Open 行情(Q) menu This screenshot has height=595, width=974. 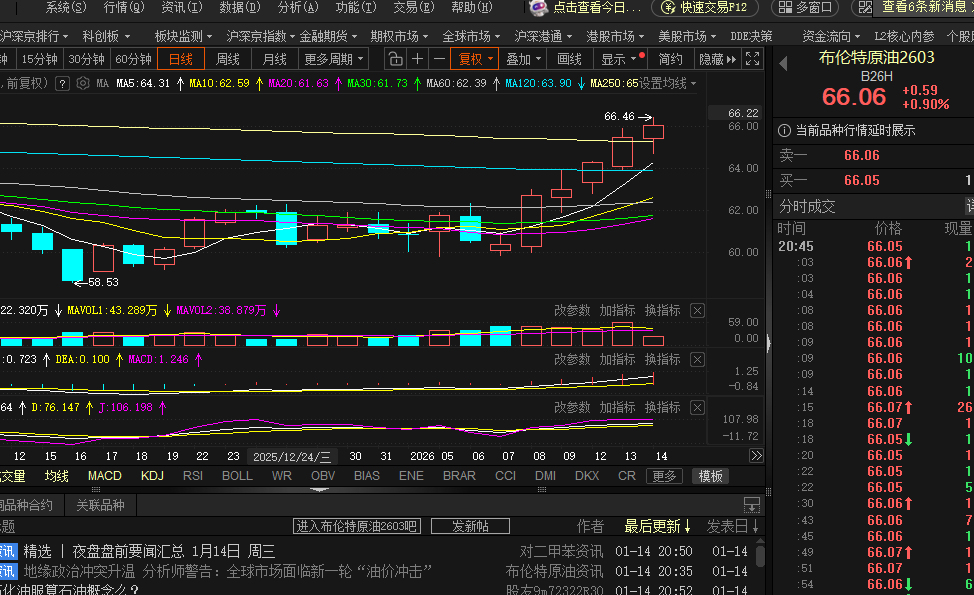pos(124,7)
